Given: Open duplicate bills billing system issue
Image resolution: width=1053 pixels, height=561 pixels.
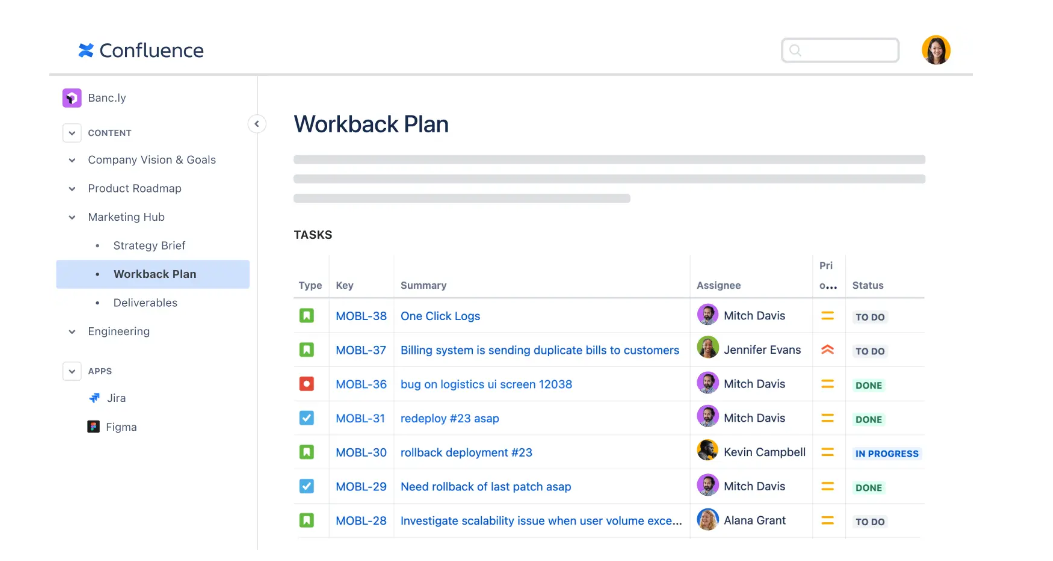Looking at the screenshot, I should 540,350.
